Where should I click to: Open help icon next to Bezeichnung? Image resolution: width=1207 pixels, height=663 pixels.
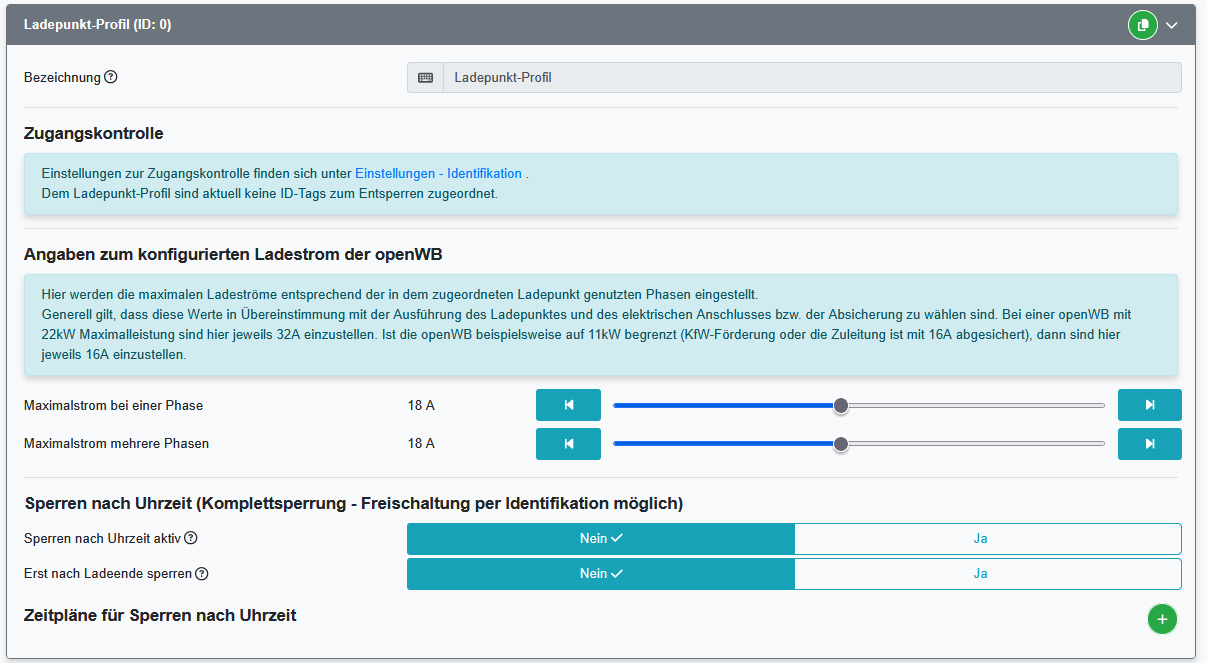click(111, 77)
